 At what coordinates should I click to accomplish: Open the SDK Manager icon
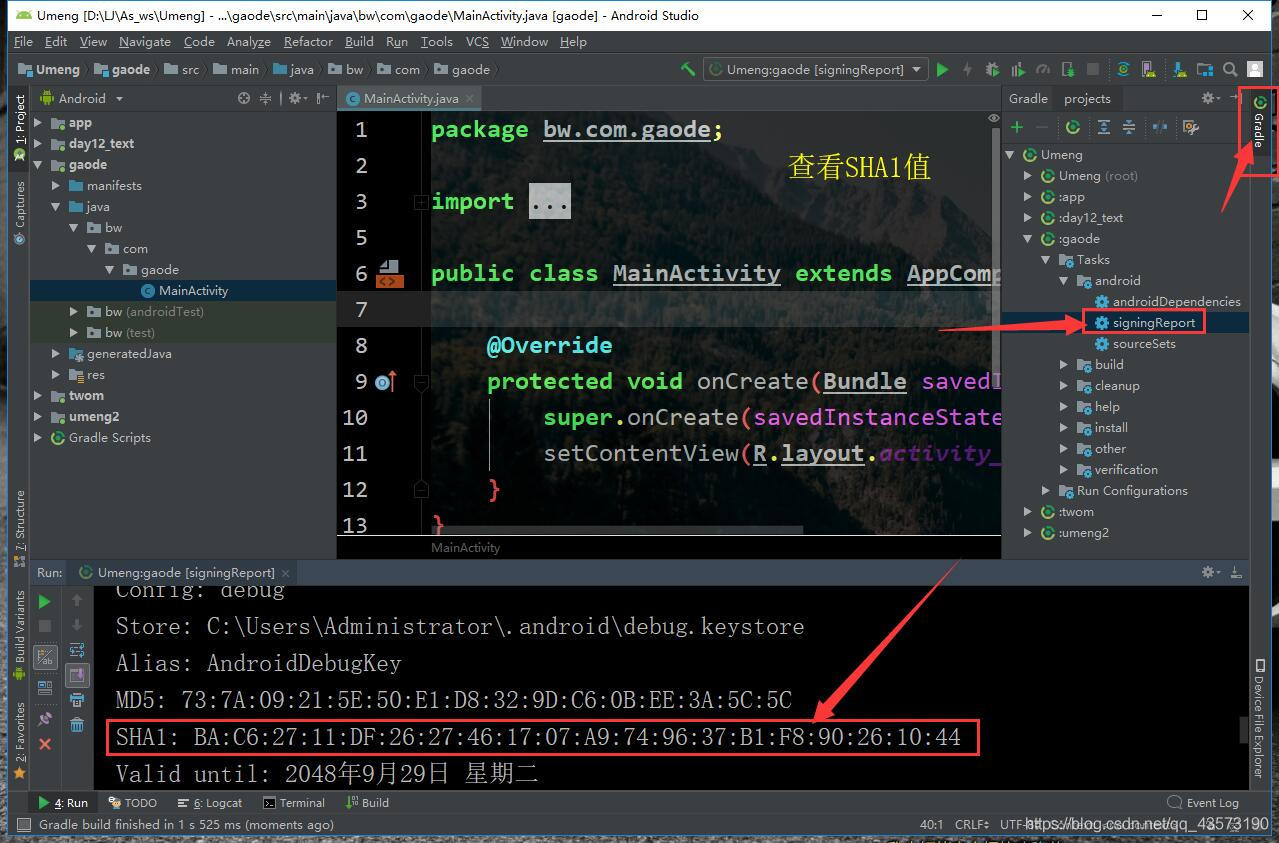pyautogui.click(x=1181, y=69)
